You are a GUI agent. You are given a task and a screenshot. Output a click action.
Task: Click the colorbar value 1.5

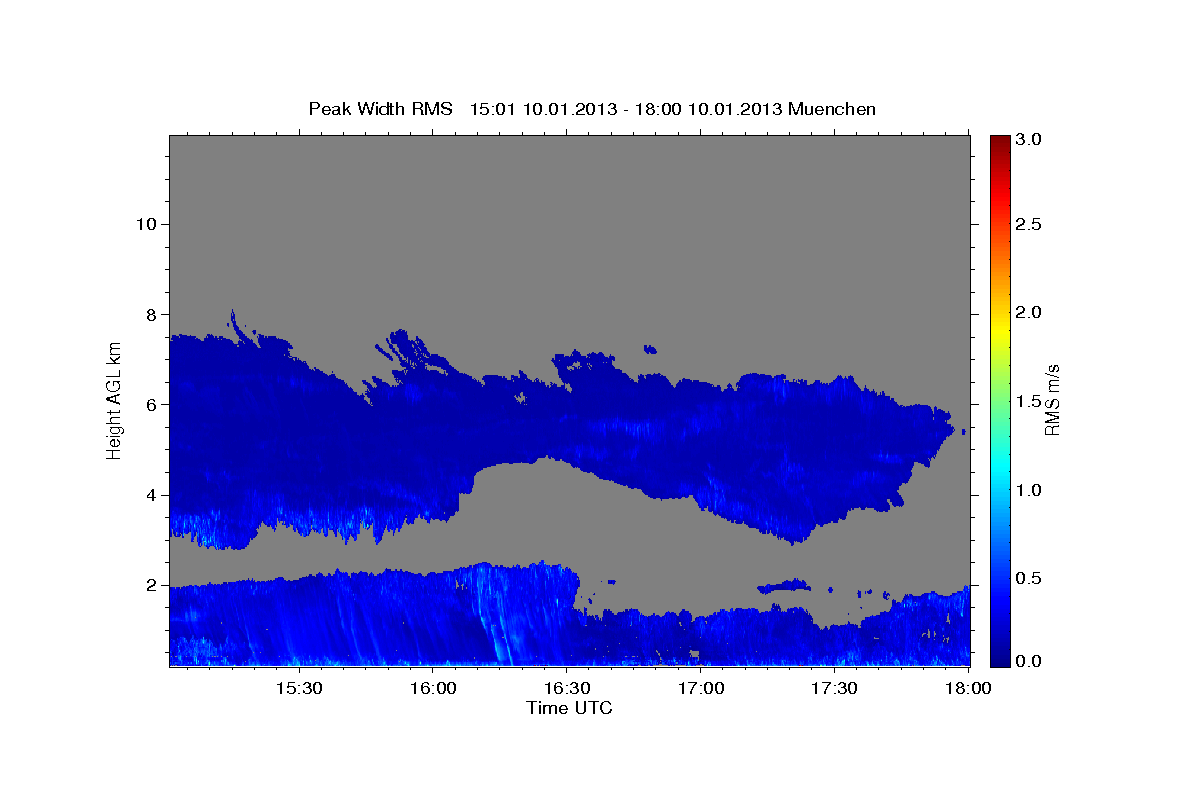1029,401
